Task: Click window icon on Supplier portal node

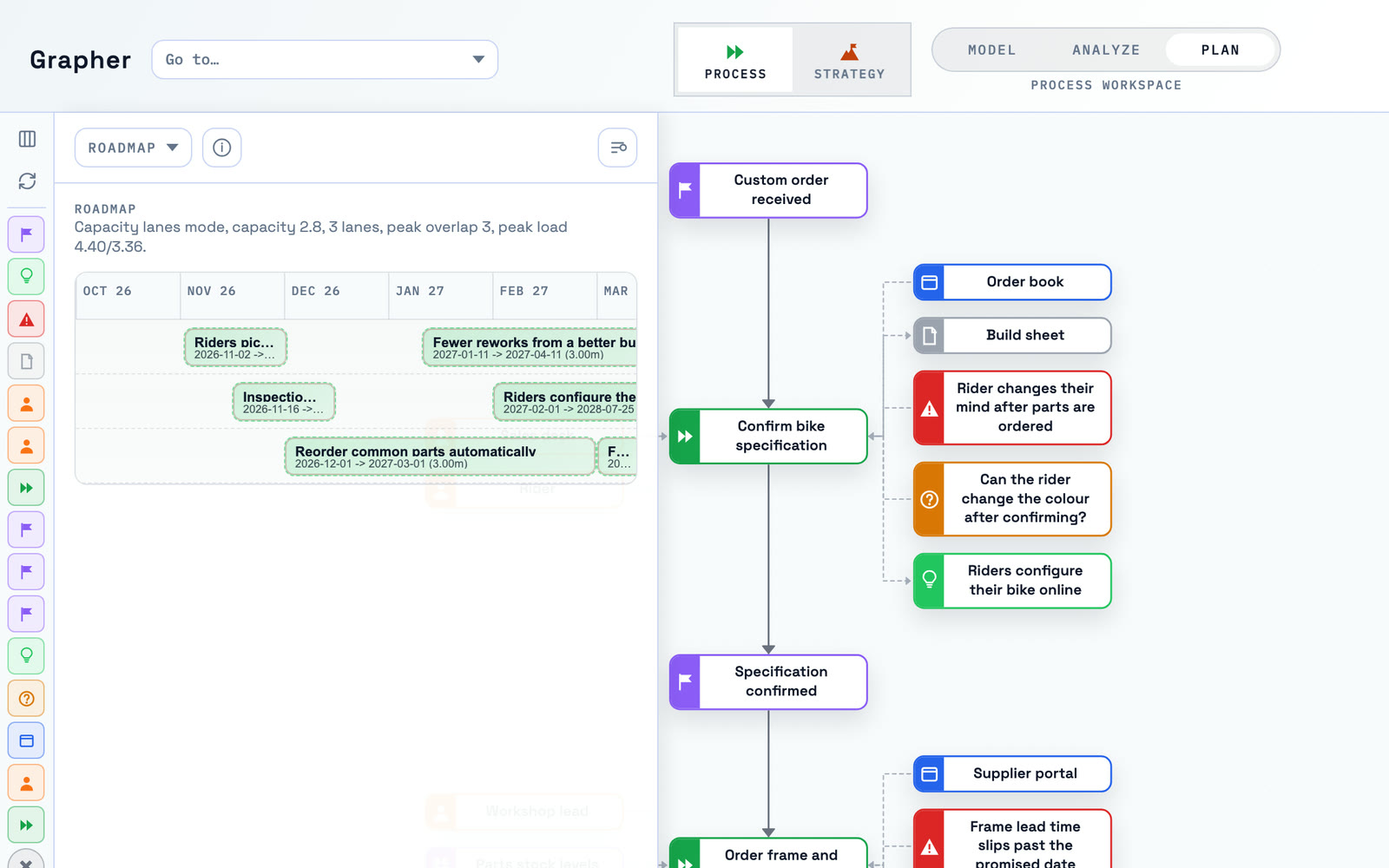Action: pyautogui.click(x=930, y=774)
